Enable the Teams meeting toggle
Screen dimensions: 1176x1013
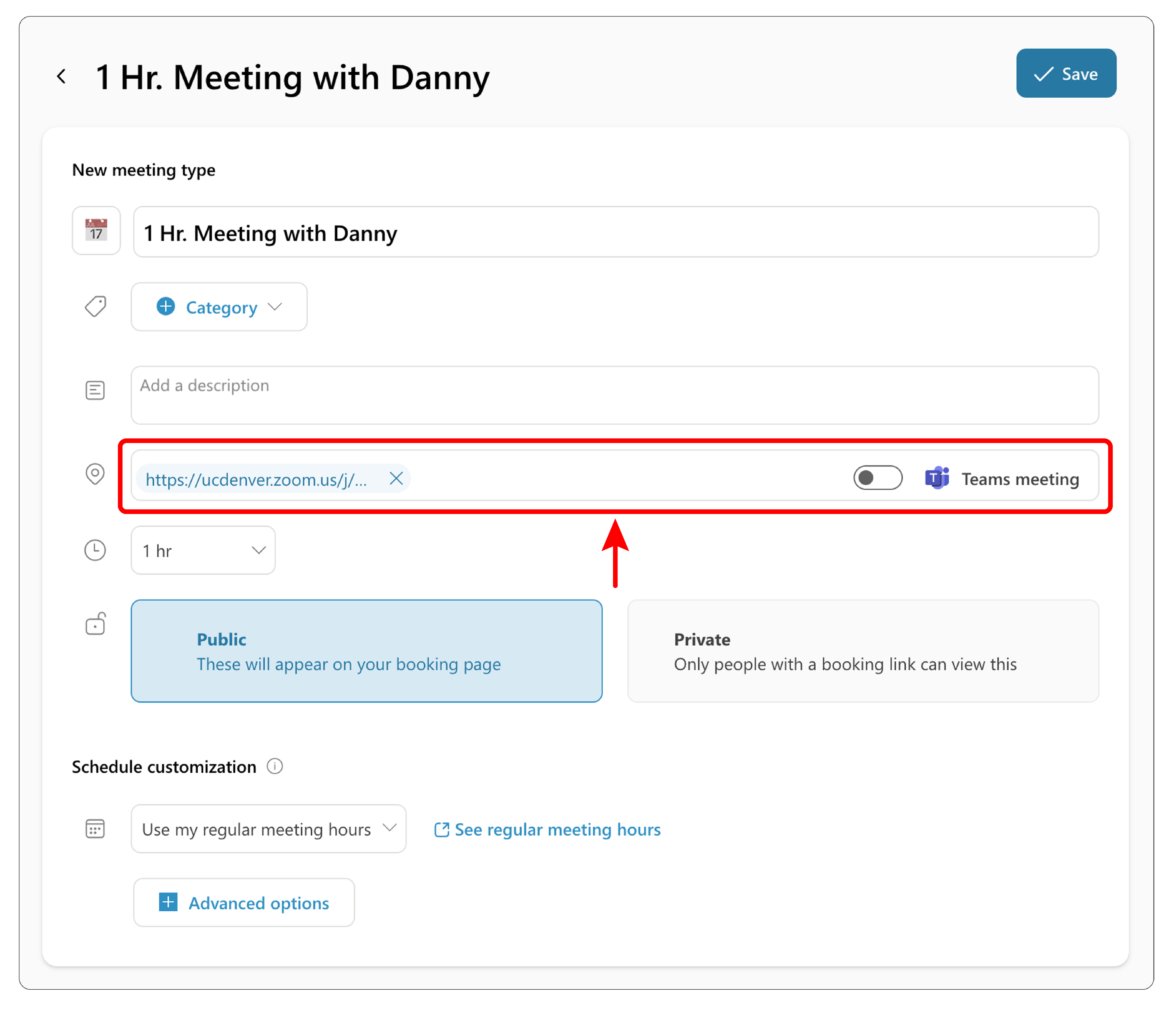(x=877, y=478)
